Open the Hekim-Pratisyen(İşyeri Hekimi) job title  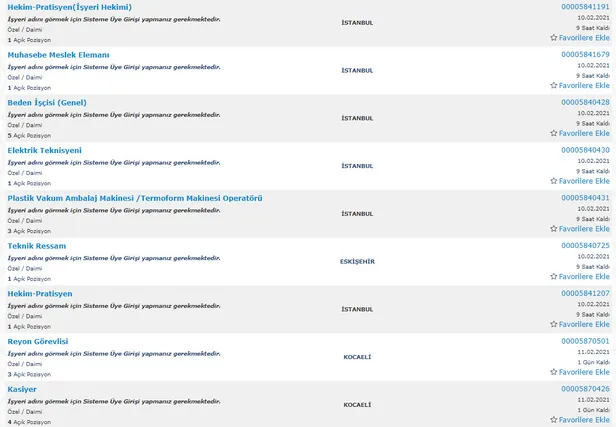pos(69,7)
